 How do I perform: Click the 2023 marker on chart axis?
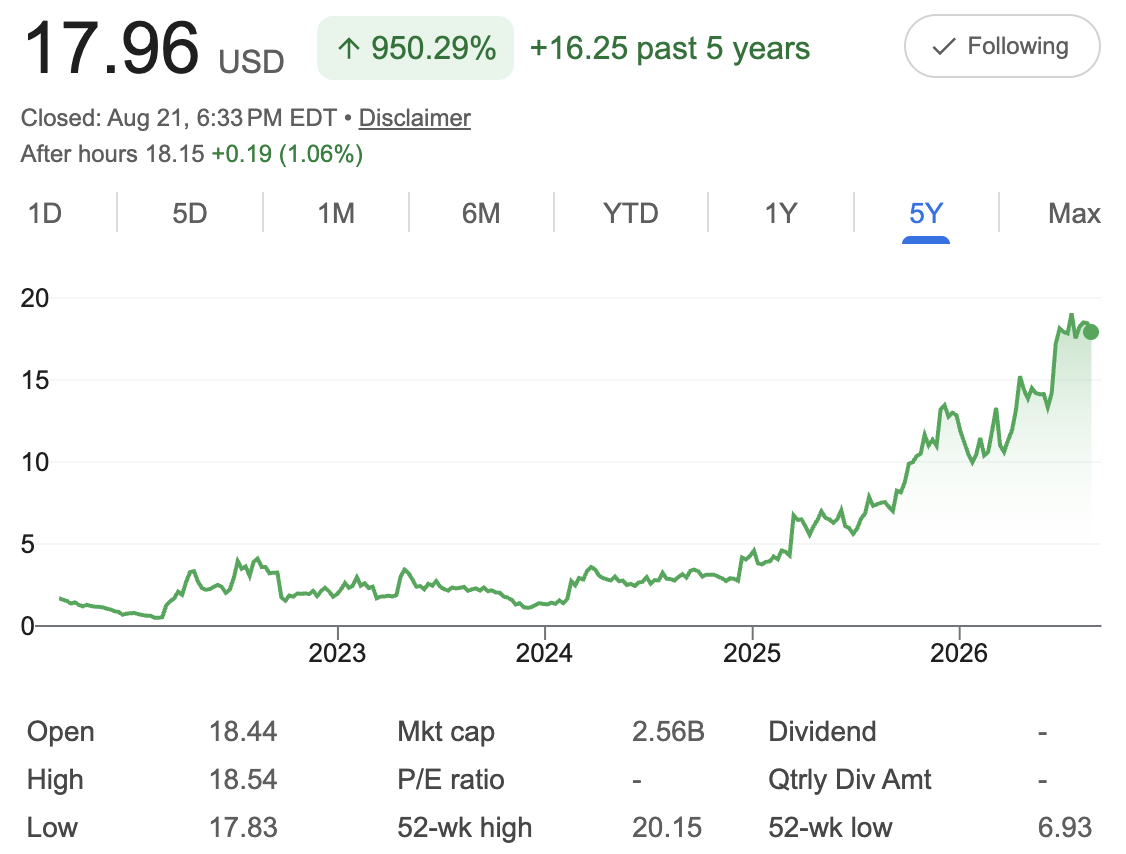(x=337, y=653)
